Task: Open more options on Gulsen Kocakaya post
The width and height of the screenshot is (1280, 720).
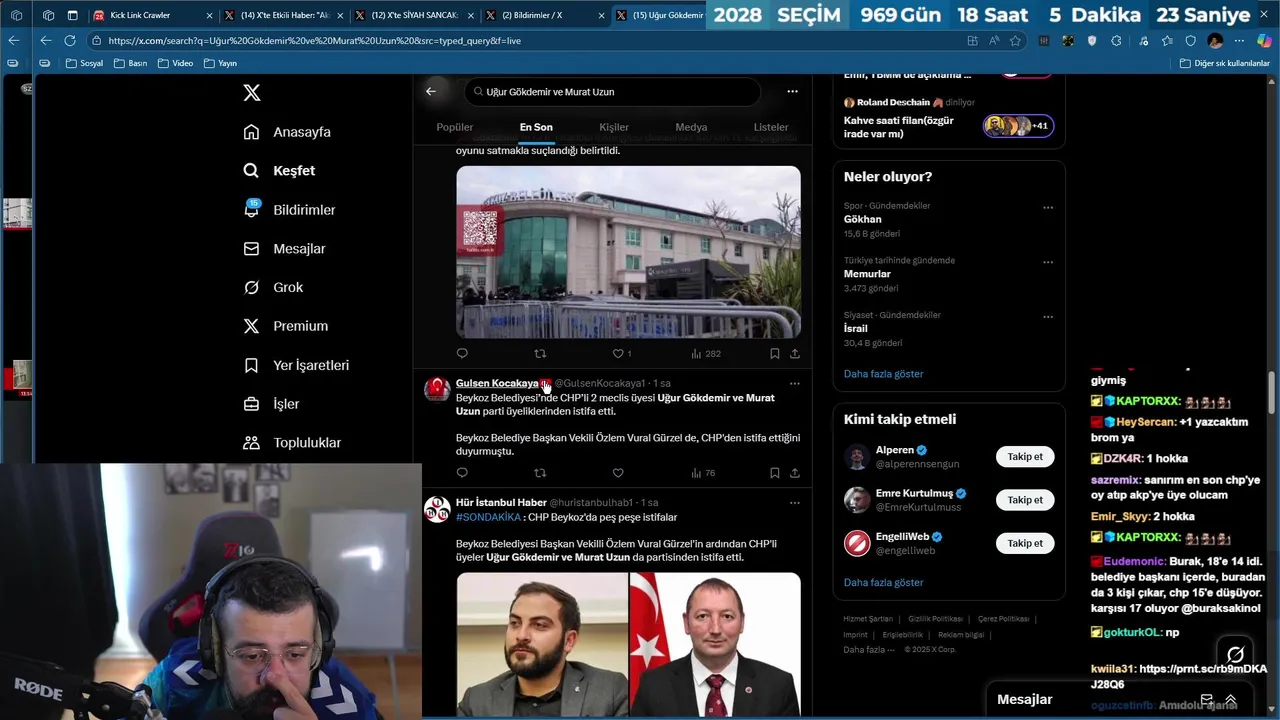Action: (x=795, y=383)
